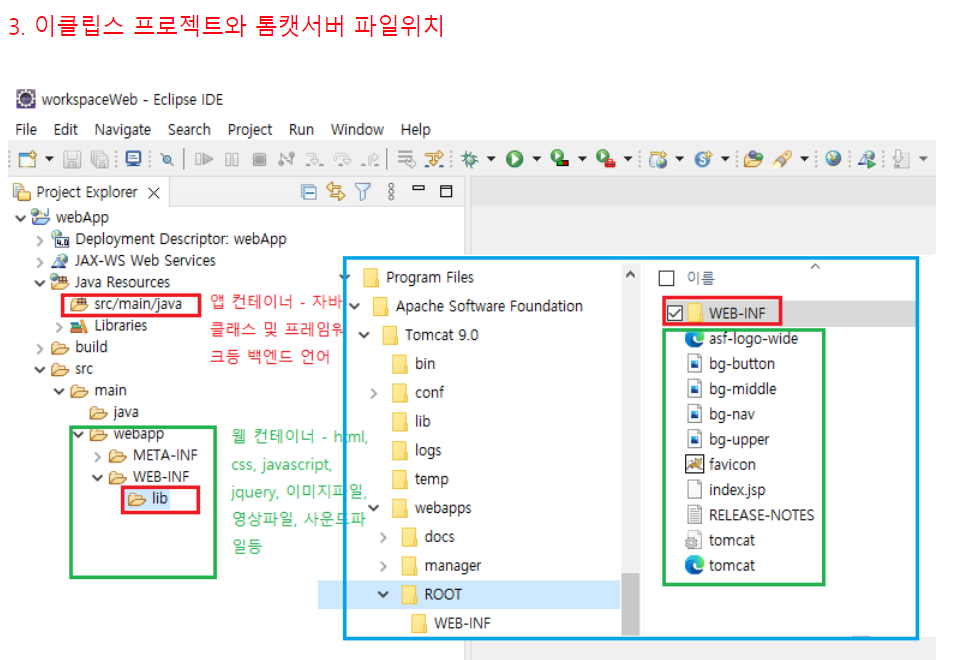Open the Search menu
956x660 pixels.
point(189,130)
